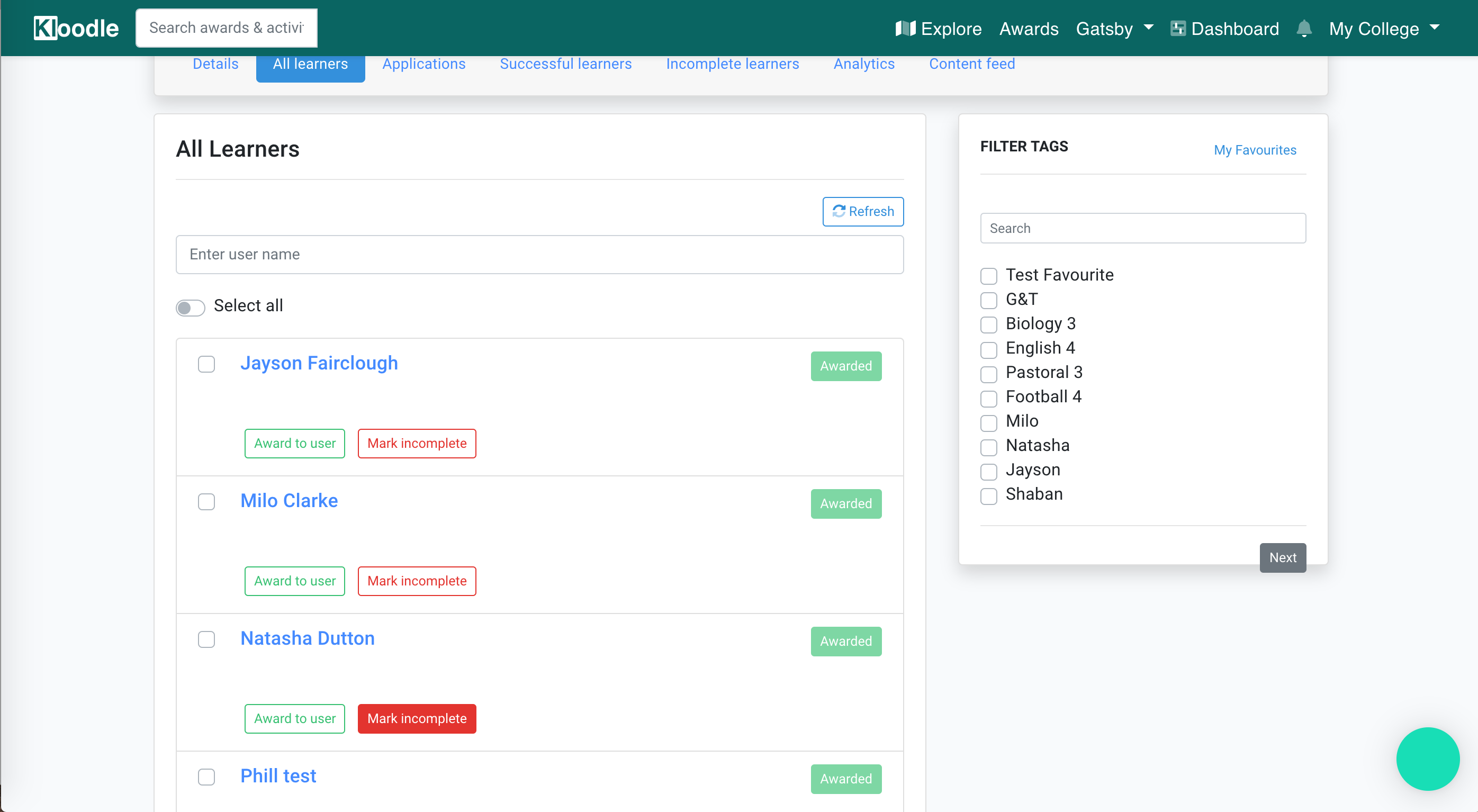
Task: Check the Shaban filter tag
Action: 988,495
